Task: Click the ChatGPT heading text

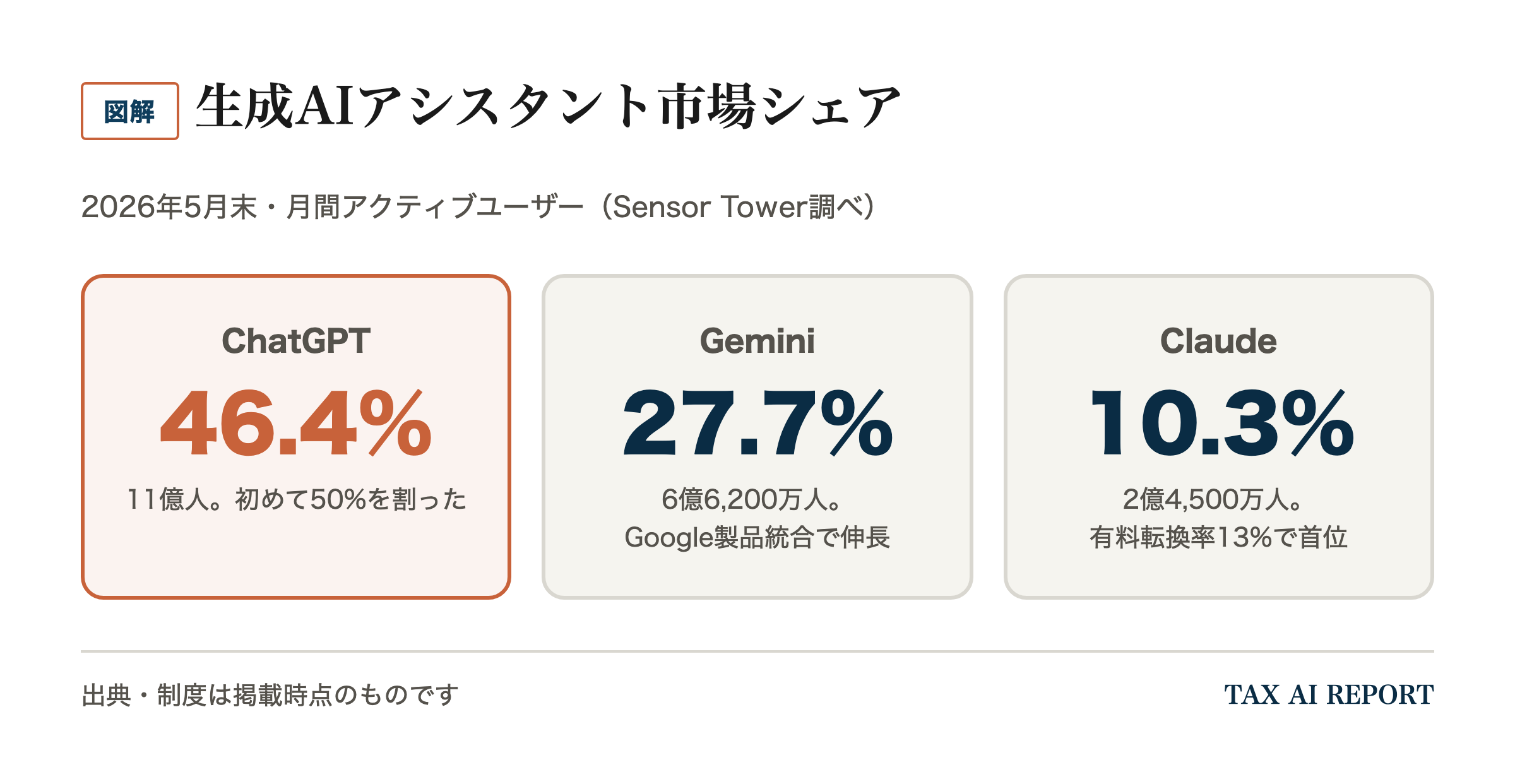Action: [296, 341]
